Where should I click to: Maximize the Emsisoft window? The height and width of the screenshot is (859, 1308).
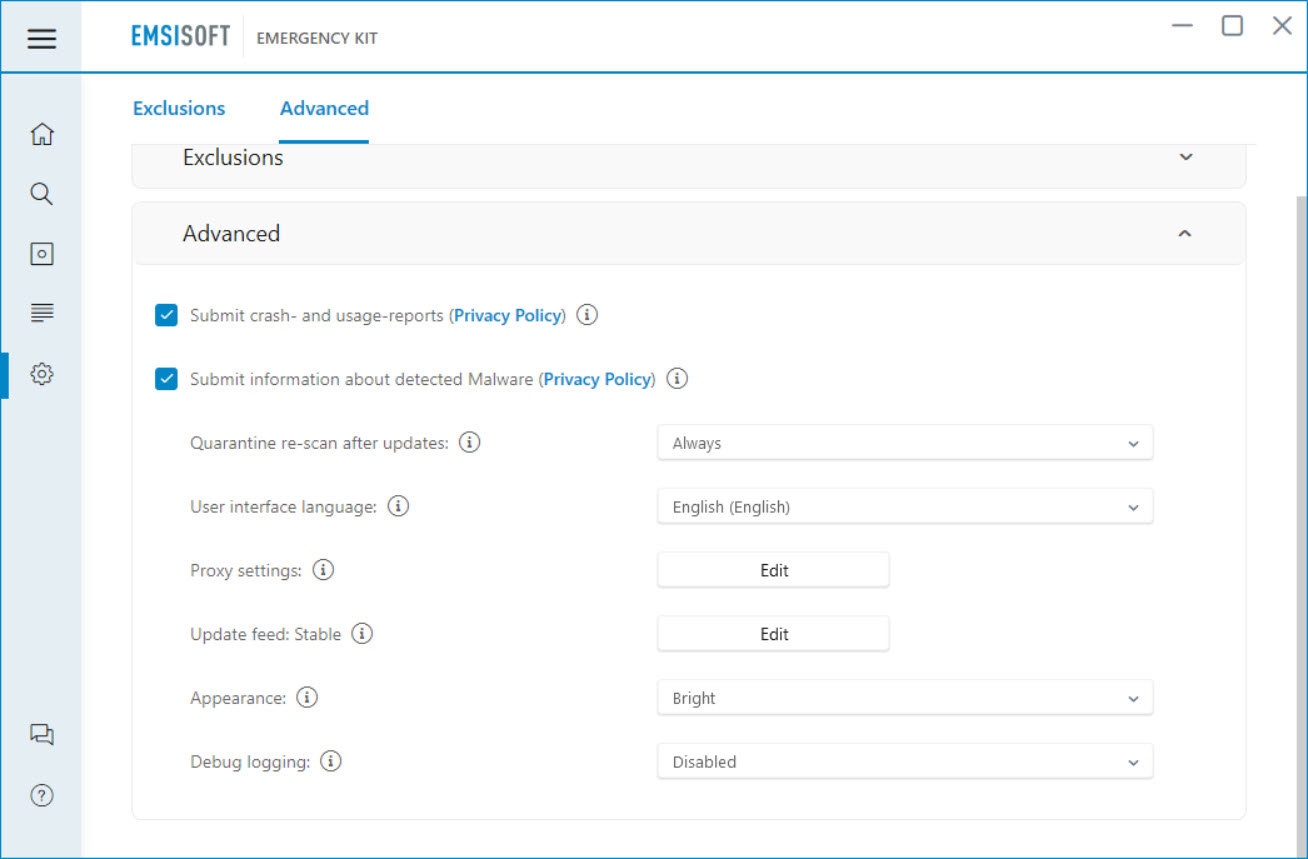[1232, 26]
